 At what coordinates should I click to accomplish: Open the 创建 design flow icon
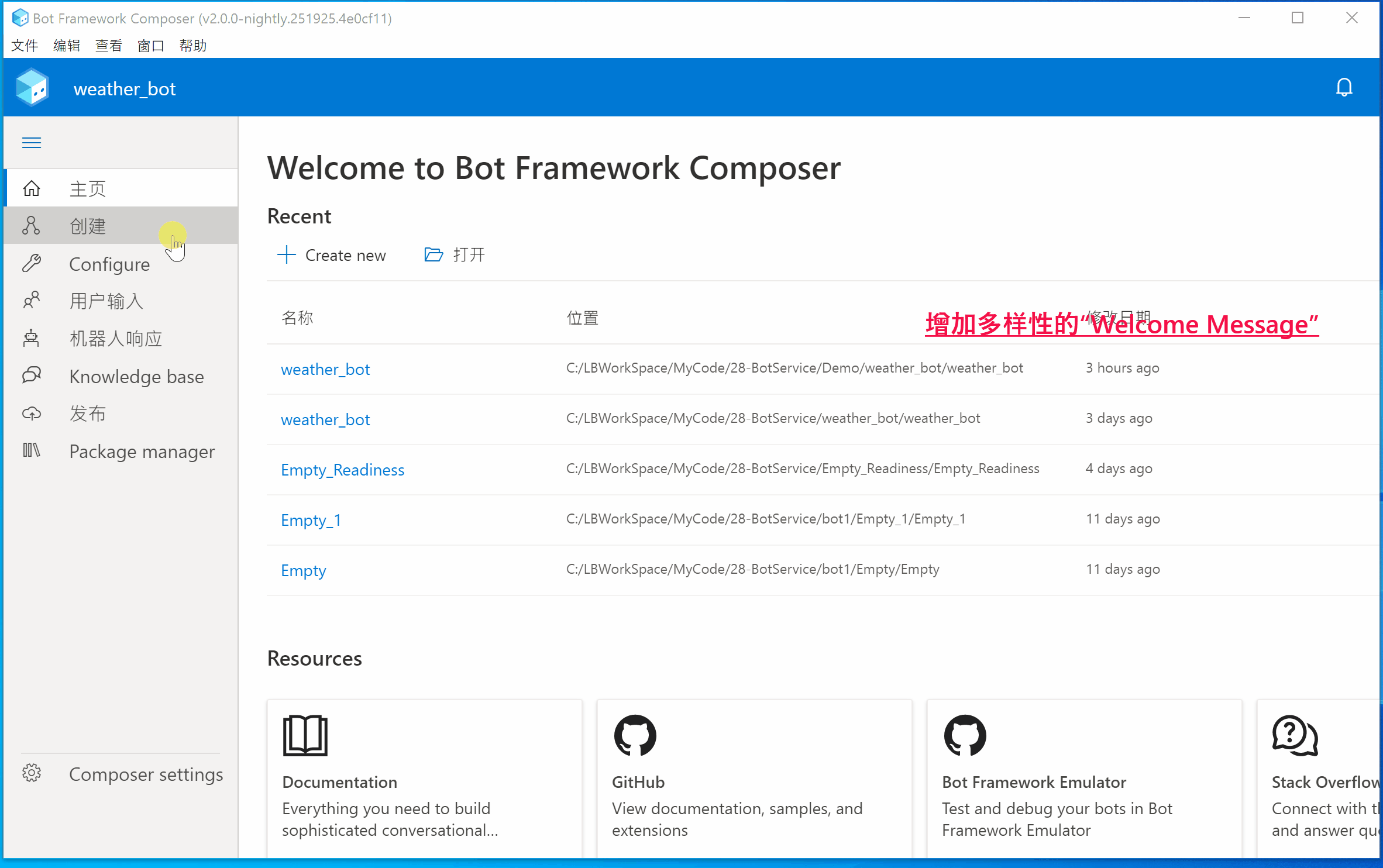pyautogui.click(x=32, y=226)
